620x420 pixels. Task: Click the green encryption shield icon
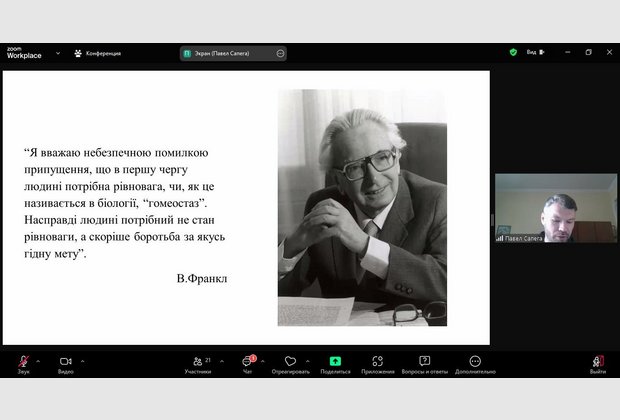click(x=513, y=52)
